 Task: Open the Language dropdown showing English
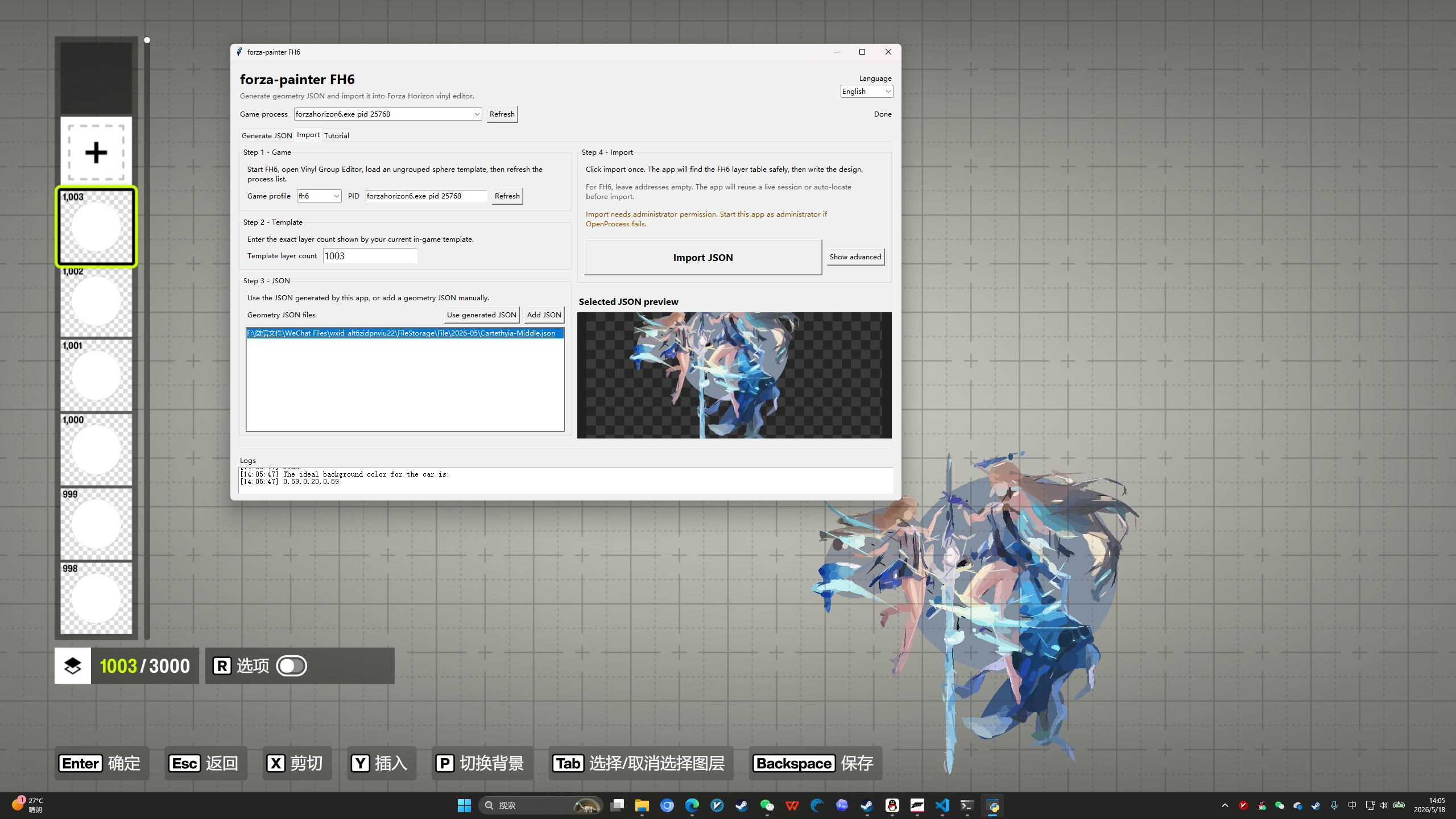(866, 92)
